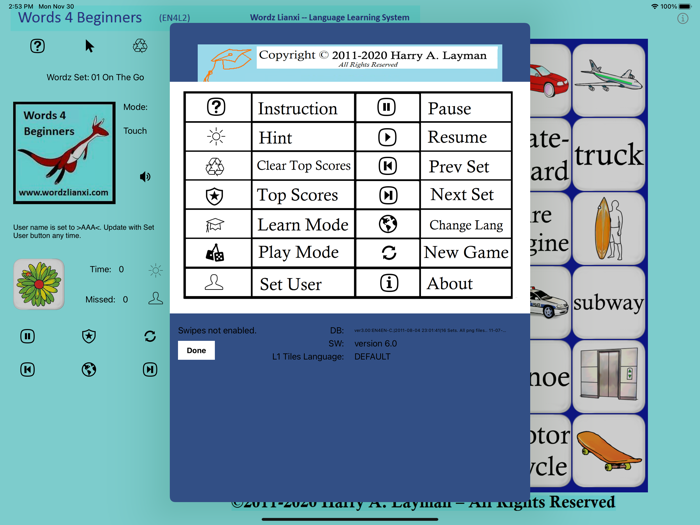Tap the subway word tile
This screenshot has width=700, height=525.
click(x=608, y=303)
